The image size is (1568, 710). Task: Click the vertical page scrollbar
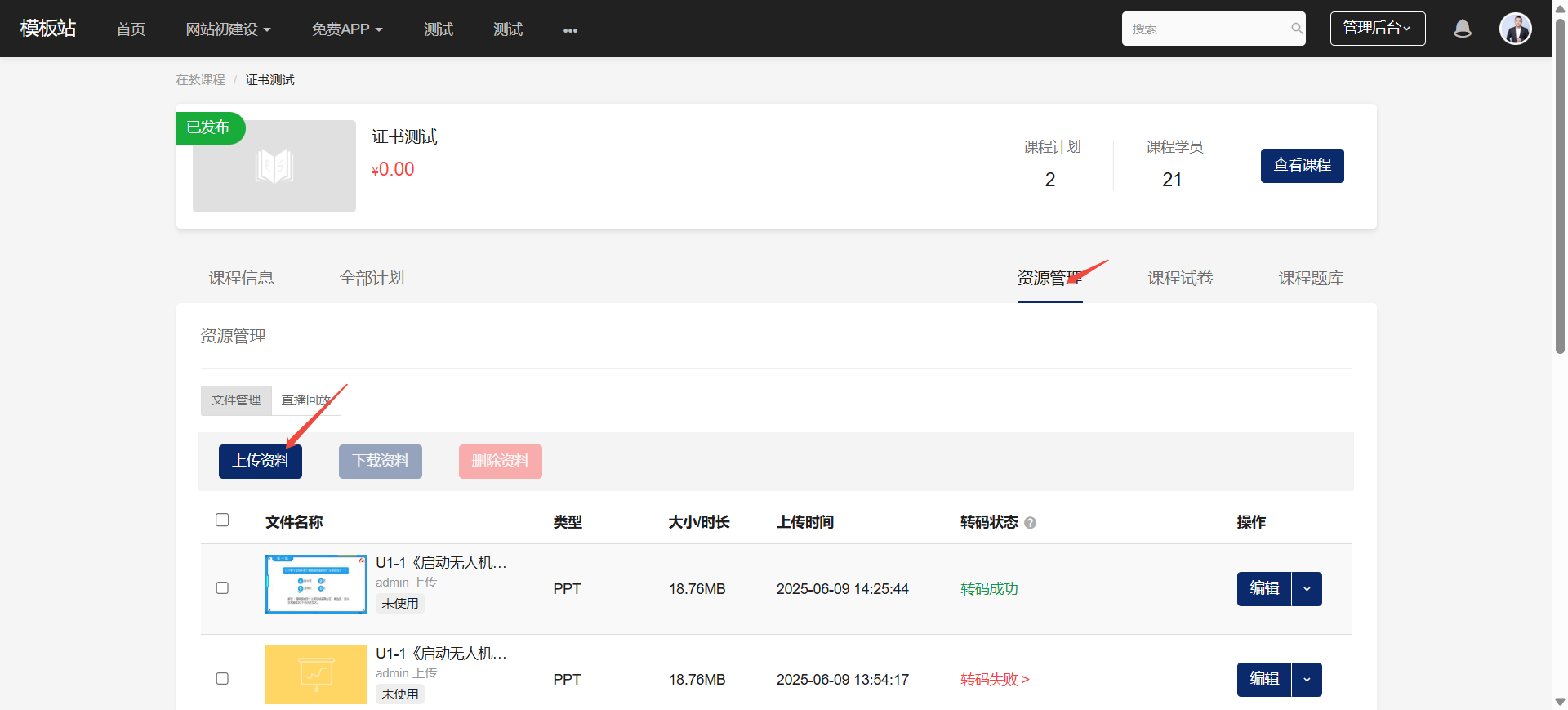click(x=1560, y=188)
